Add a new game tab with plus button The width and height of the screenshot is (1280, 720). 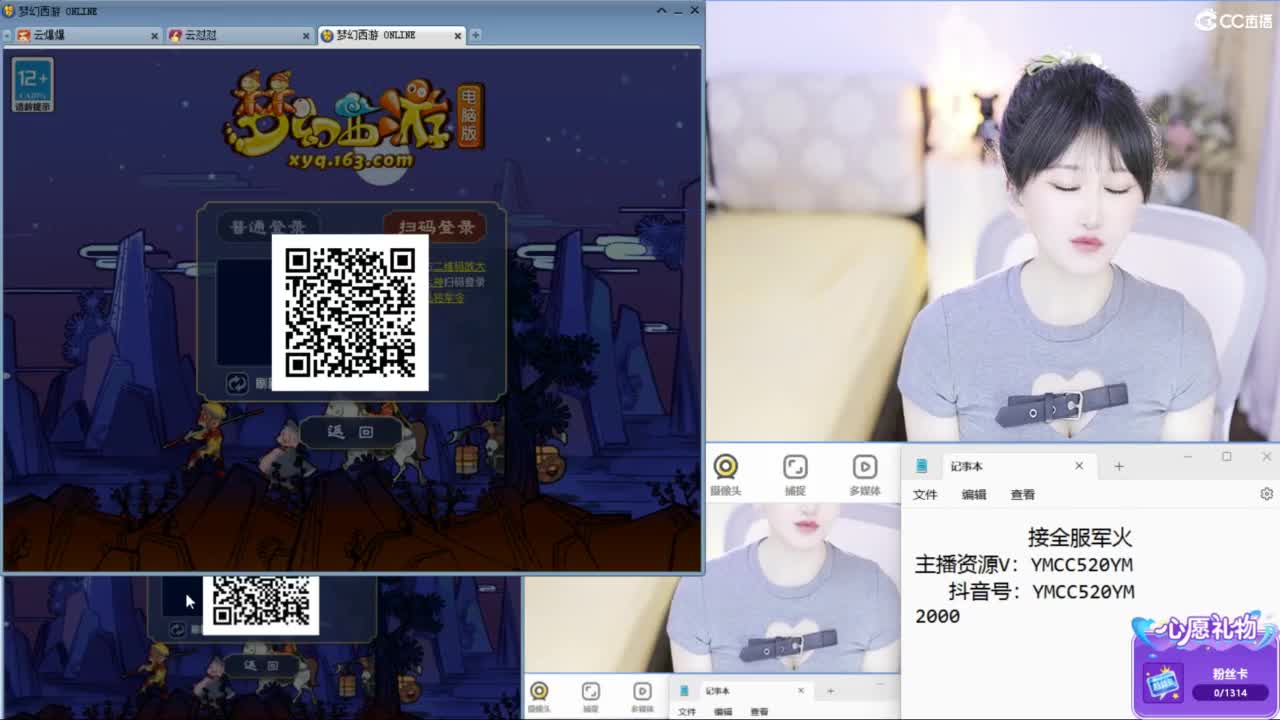[x=476, y=35]
